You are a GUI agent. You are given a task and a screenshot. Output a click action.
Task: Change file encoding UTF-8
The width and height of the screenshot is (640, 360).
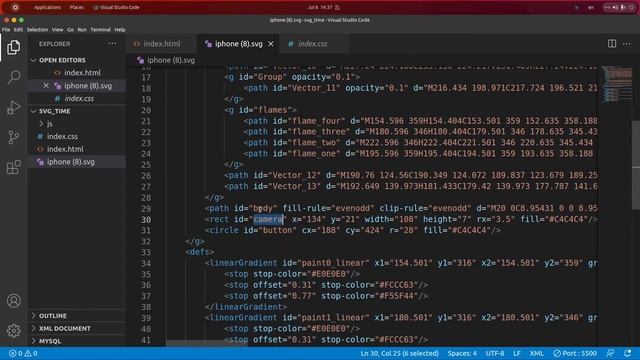pyautogui.click(x=495, y=353)
